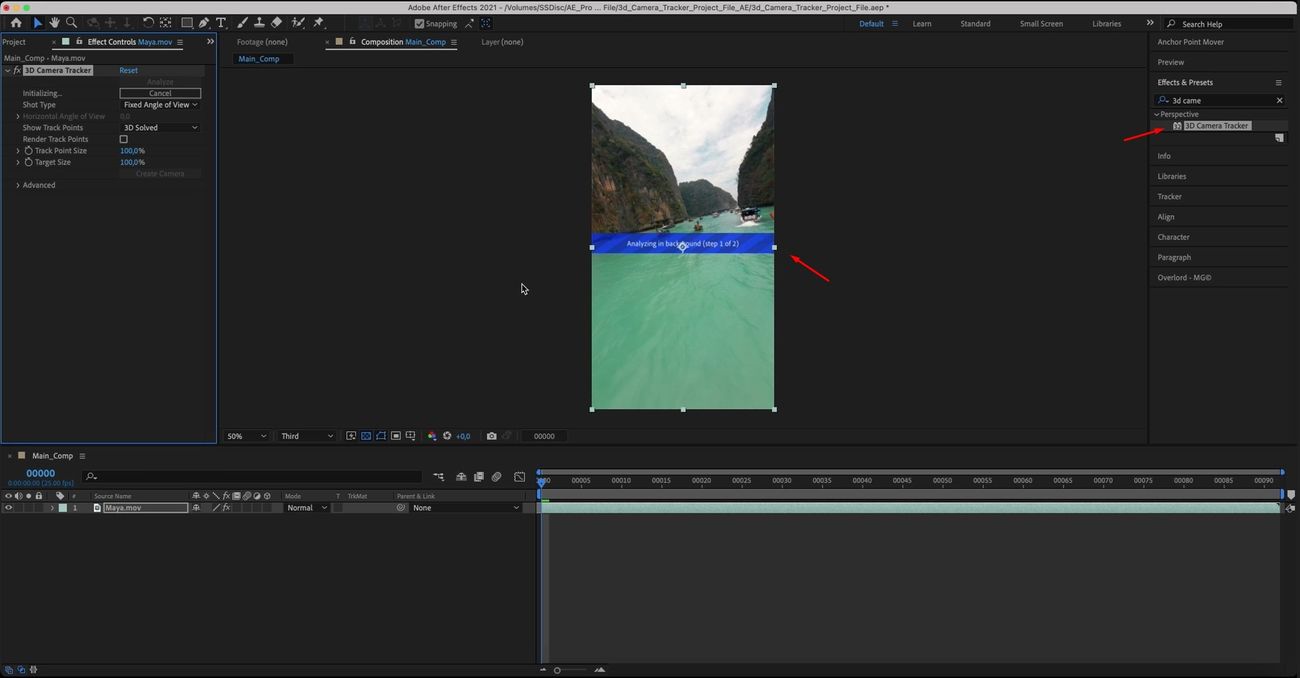1300x678 pixels.
Task: Expand the Advanced section in Effect Controls
Action: [18, 185]
